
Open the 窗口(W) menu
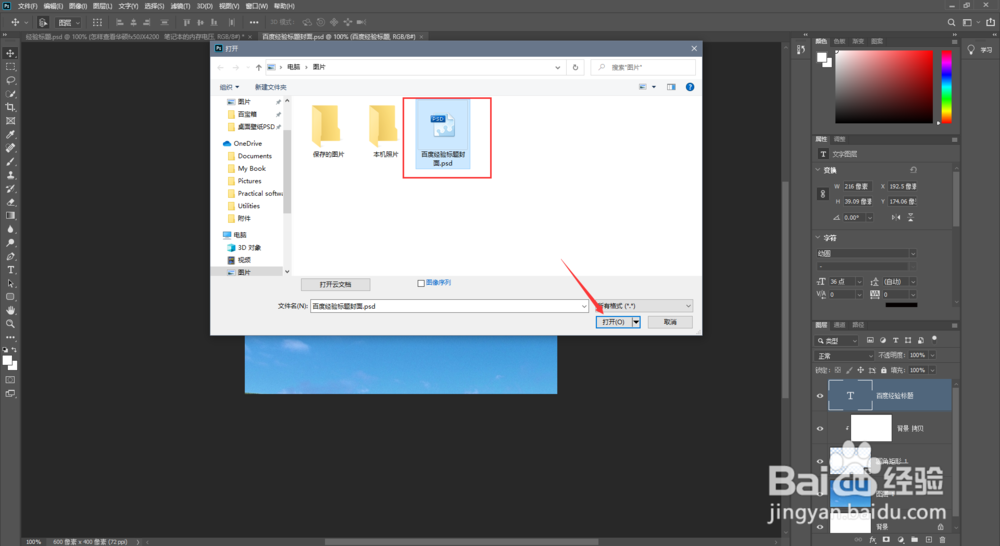[256, 6]
